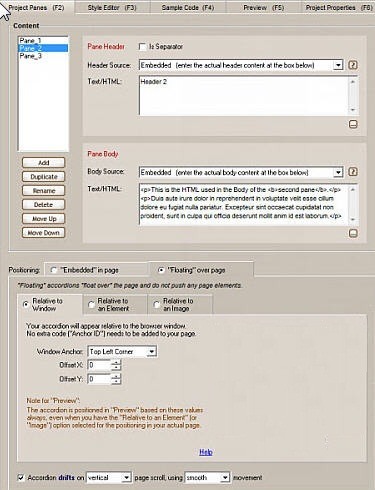The height and width of the screenshot is (490, 375).
Task: Toggle the Is Separator checkbox
Action: [142, 47]
